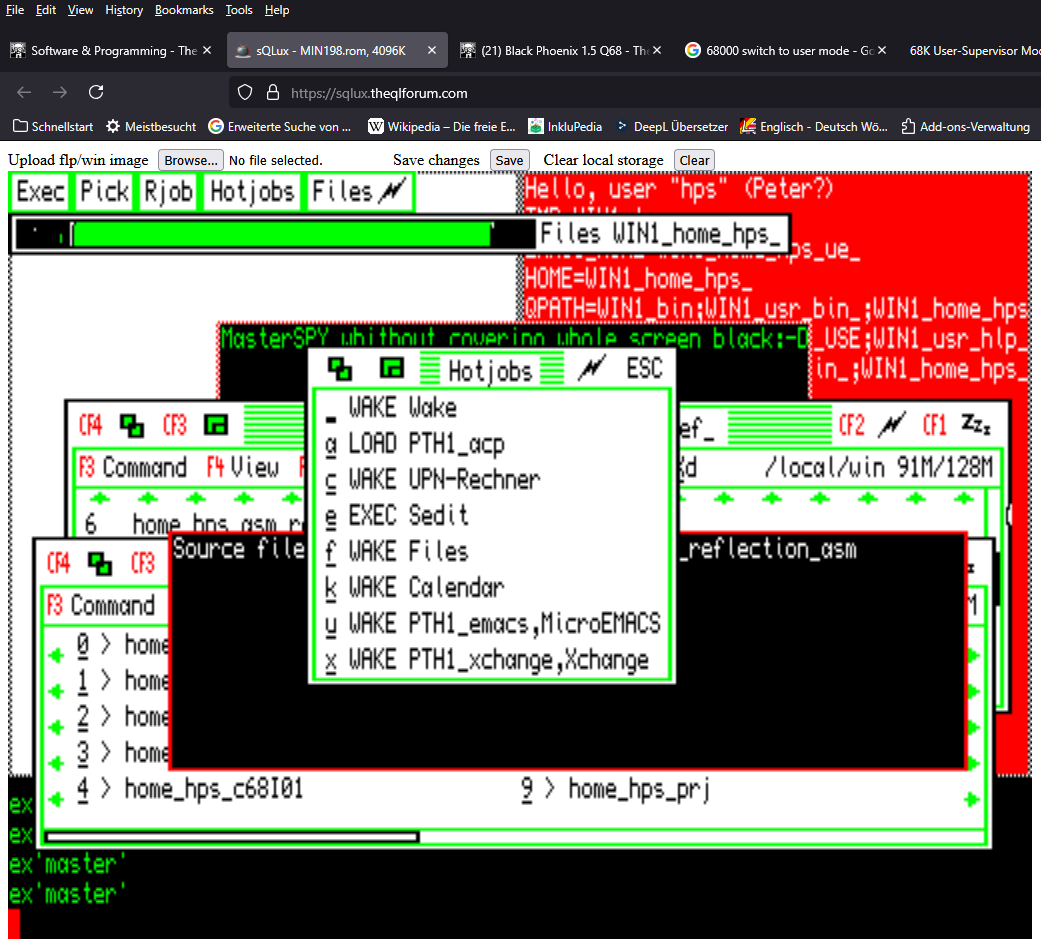Click green scroll arrow right of home_hps_prj row

[x=972, y=799]
